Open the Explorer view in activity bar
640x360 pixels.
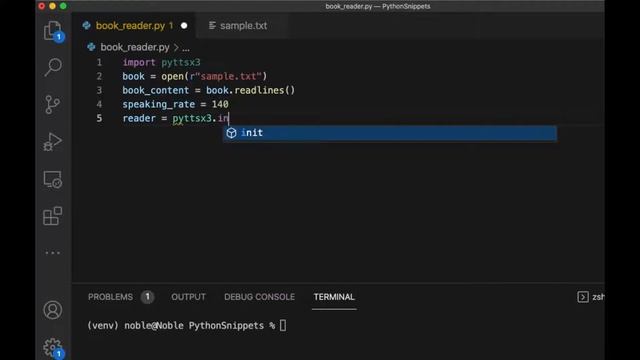(53, 30)
